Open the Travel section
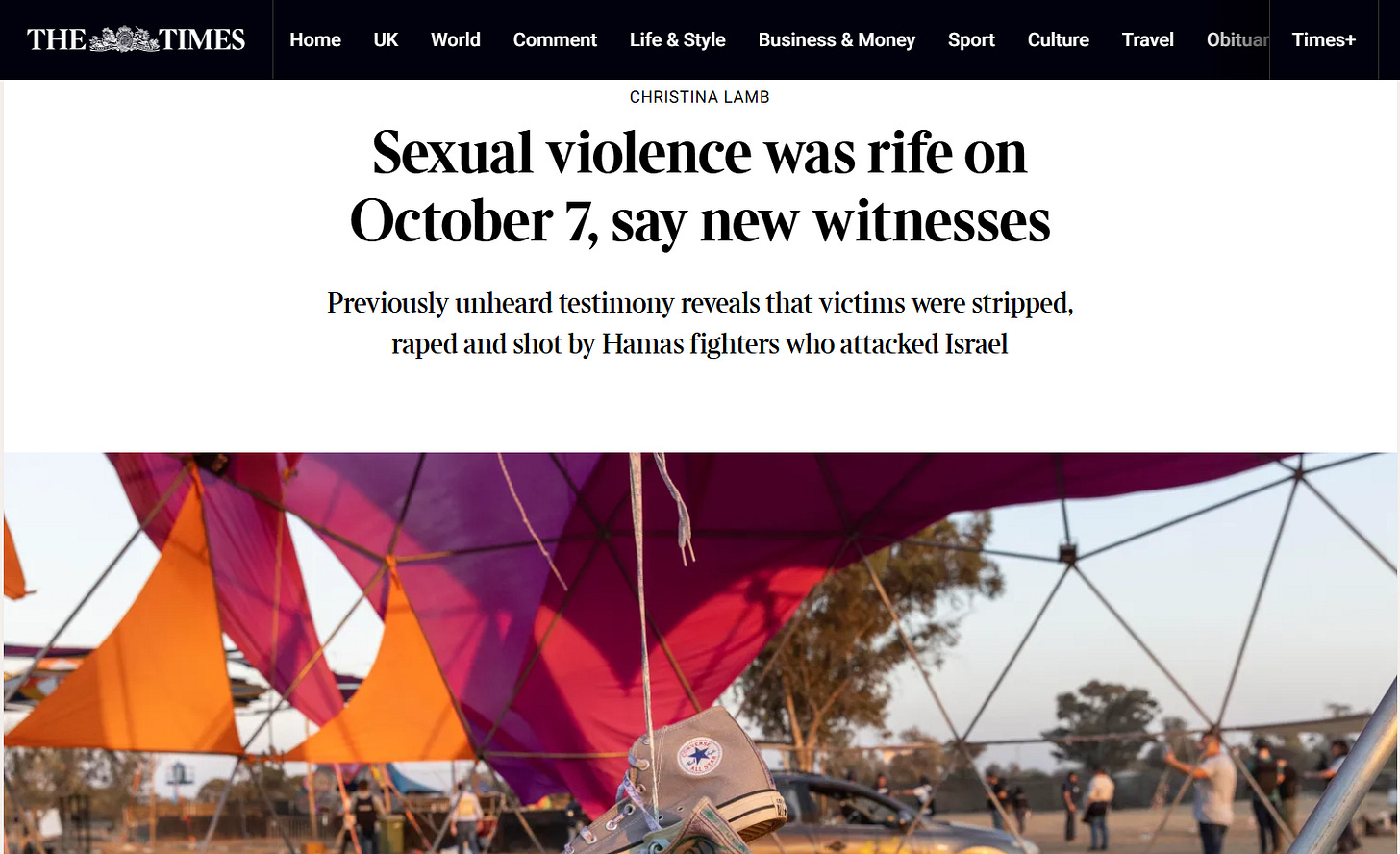The image size is (1400, 854). [1148, 39]
